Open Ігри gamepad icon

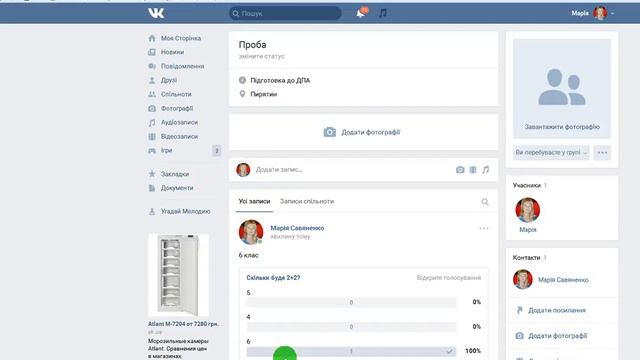[152, 151]
